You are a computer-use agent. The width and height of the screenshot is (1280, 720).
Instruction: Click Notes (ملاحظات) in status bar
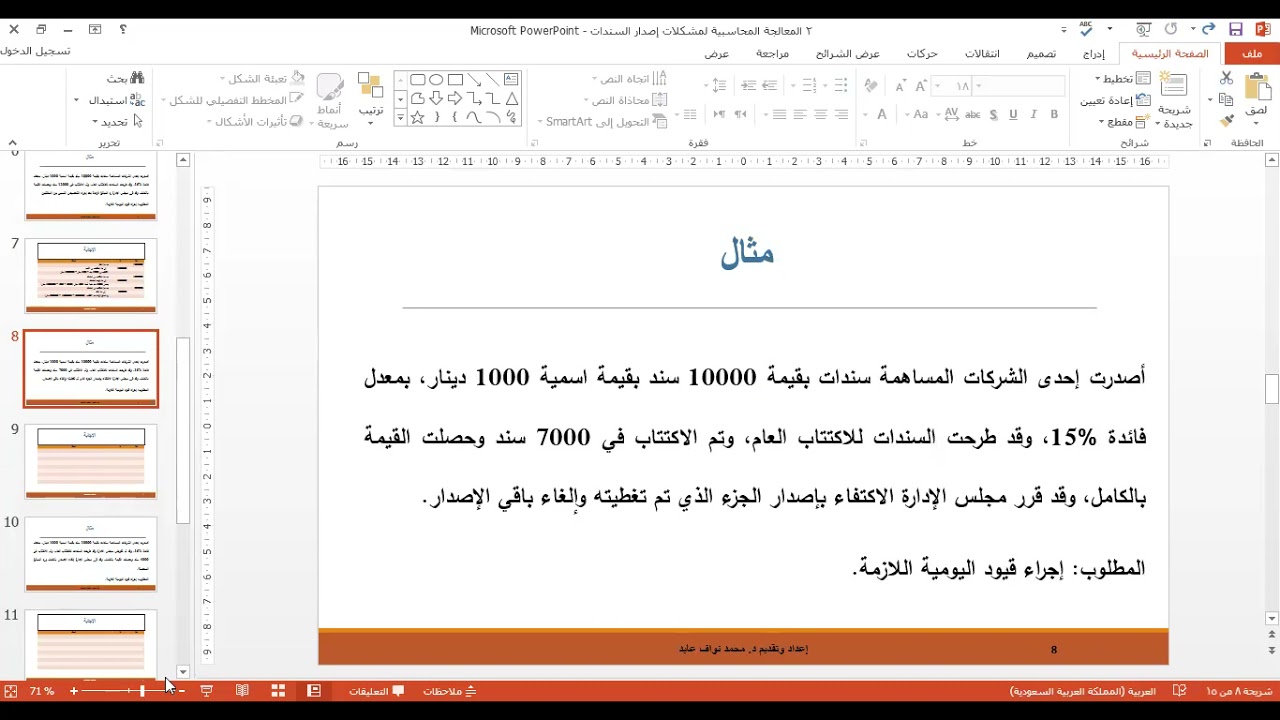tap(449, 691)
